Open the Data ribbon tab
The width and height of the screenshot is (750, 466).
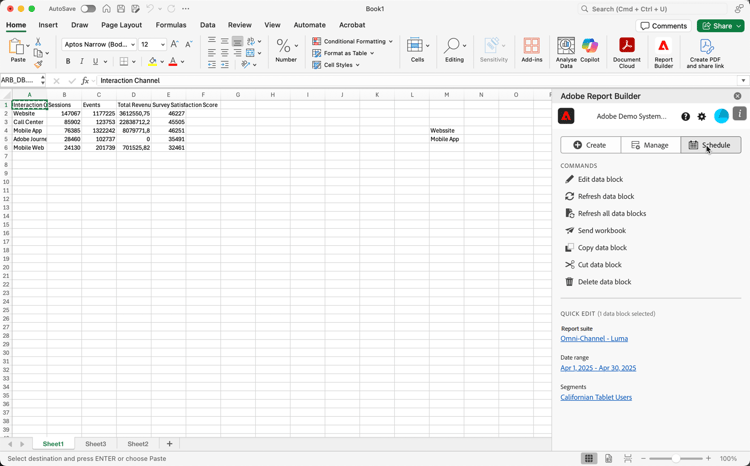tap(208, 25)
